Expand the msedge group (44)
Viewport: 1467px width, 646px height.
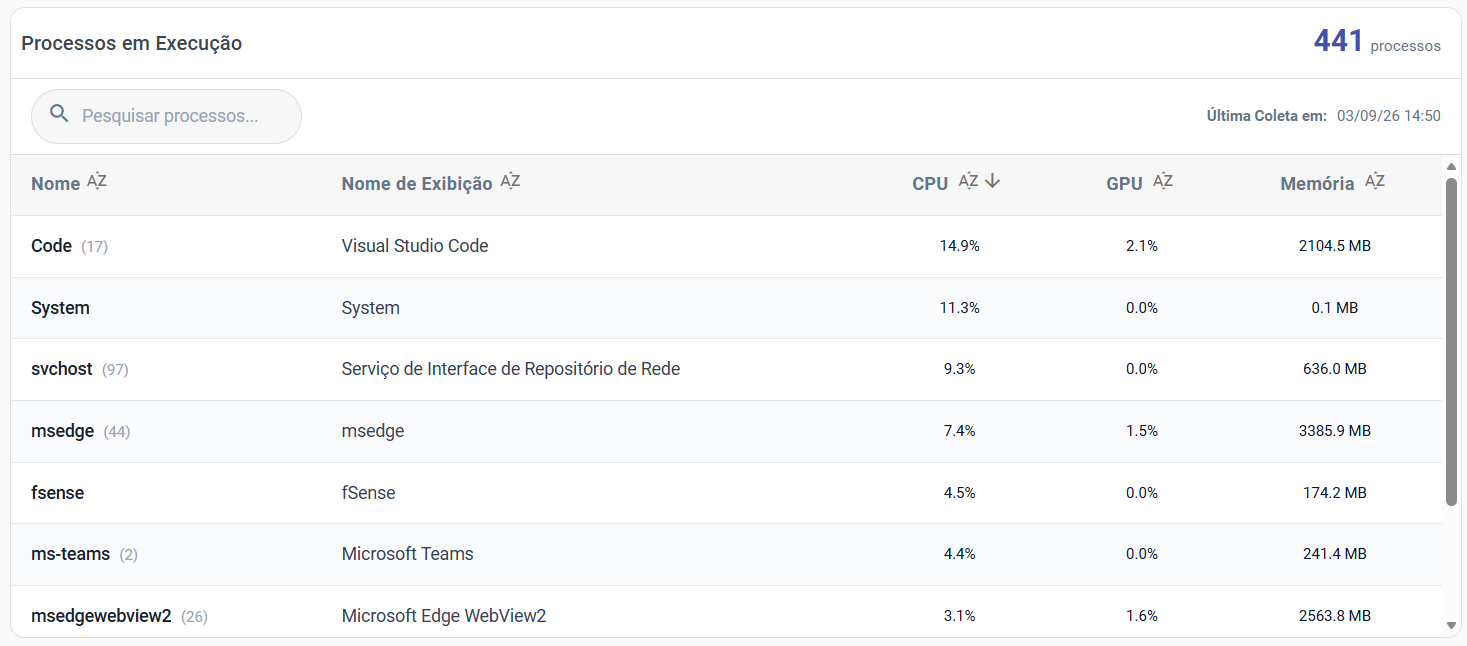pos(81,431)
